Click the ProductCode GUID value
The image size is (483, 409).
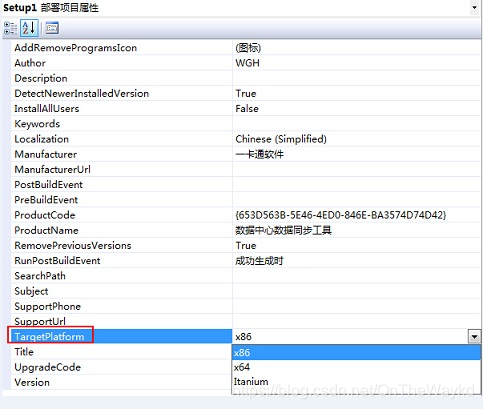click(x=341, y=215)
